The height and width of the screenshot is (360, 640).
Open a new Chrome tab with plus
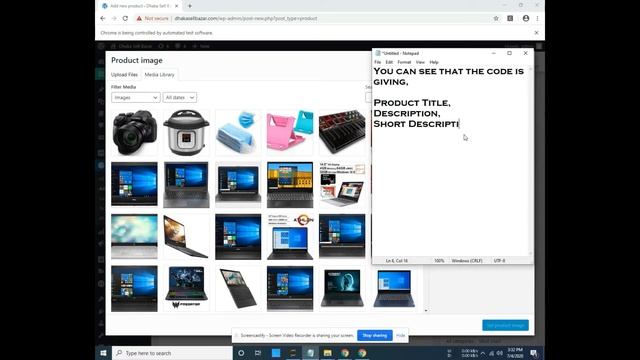tap(190, 6)
